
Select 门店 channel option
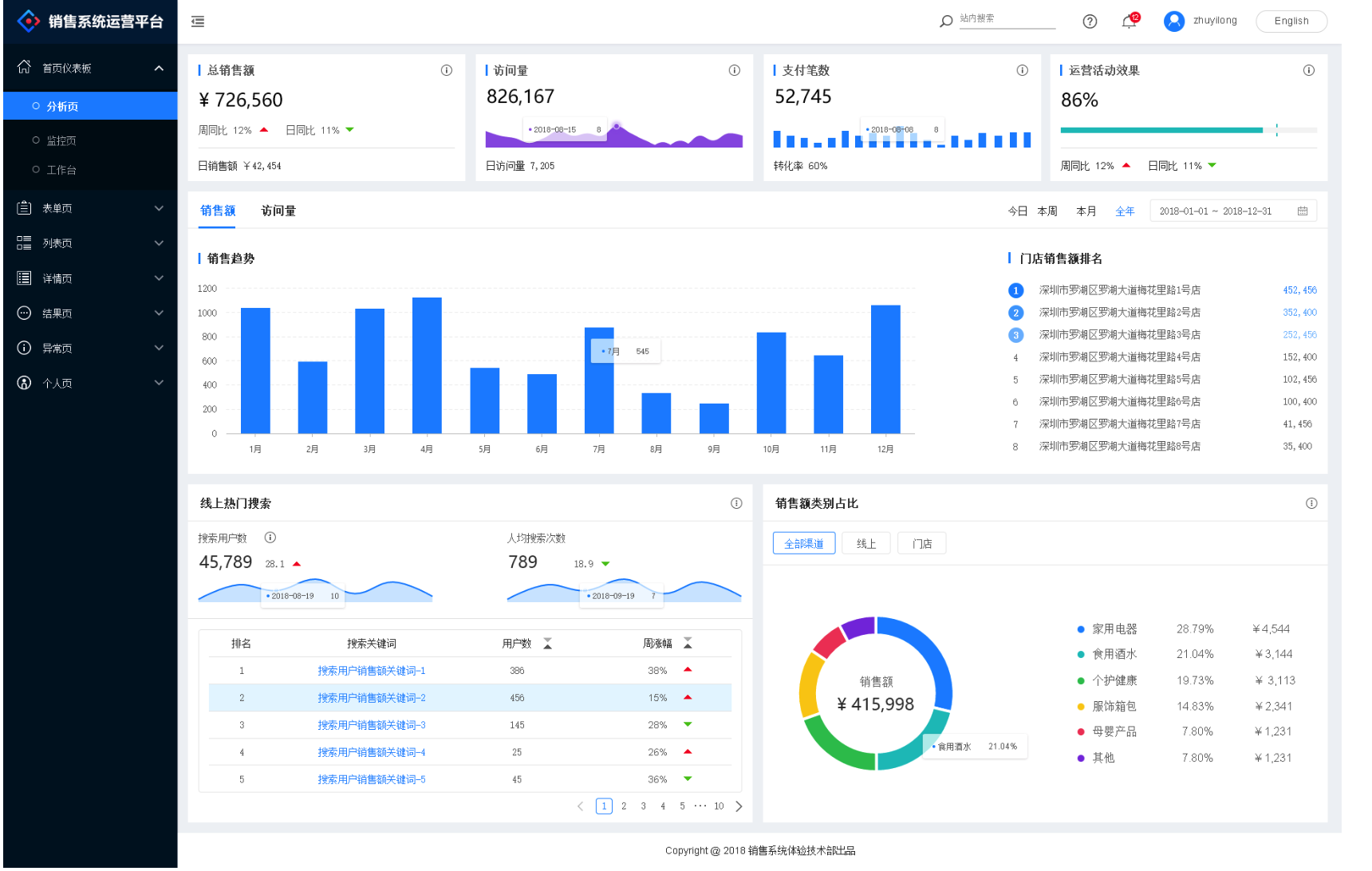point(922,543)
